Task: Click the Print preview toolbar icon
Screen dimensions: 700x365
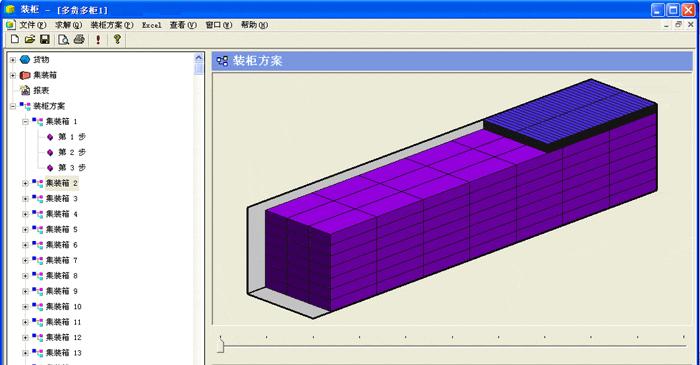Action: pyautogui.click(x=63, y=40)
